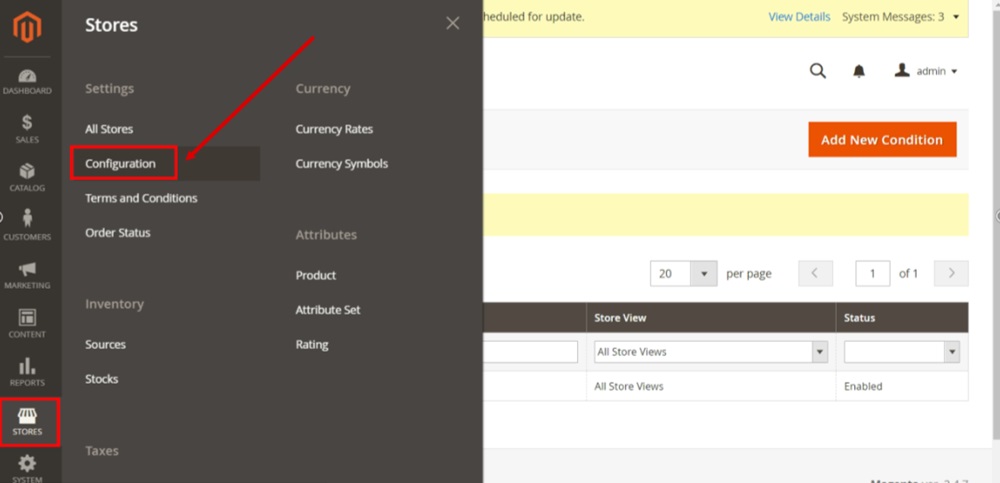Click the Add New Condition button
The height and width of the screenshot is (483, 1000).
[x=882, y=140]
